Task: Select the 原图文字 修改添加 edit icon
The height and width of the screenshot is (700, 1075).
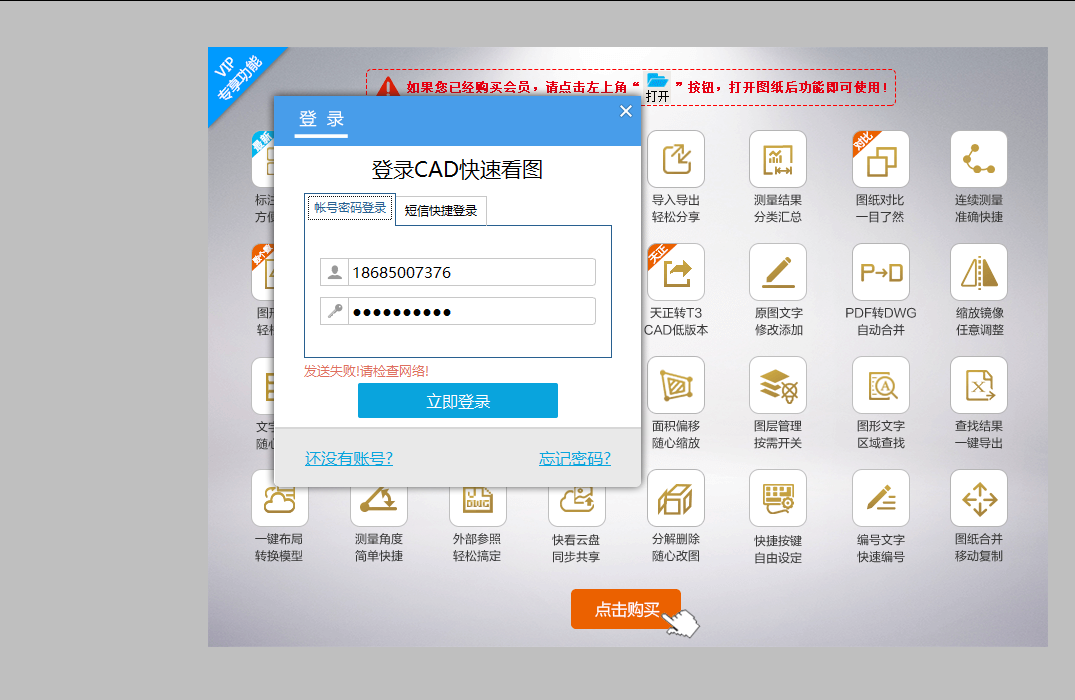Action: 777,272
